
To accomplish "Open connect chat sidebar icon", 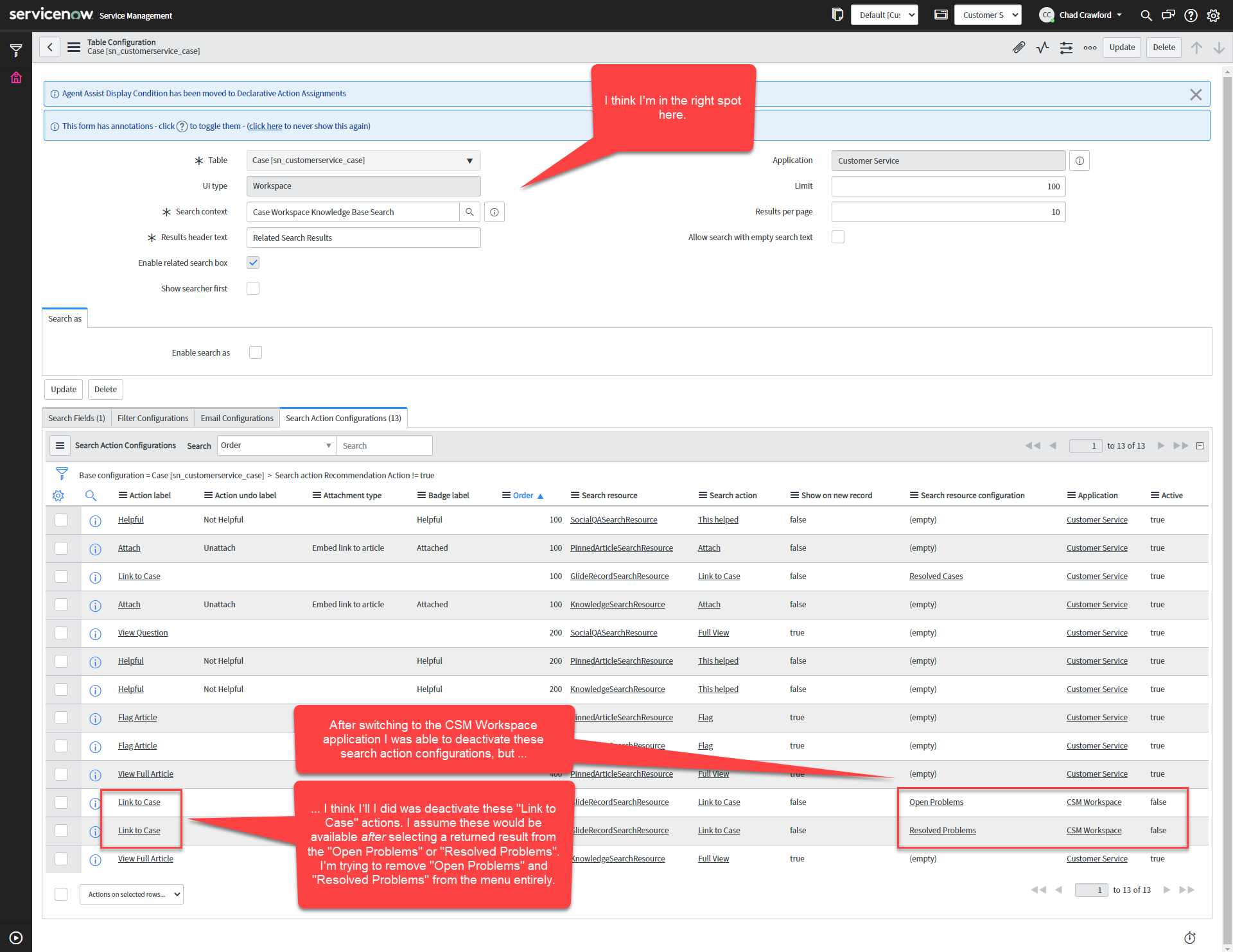I will [x=1168, y=15].
